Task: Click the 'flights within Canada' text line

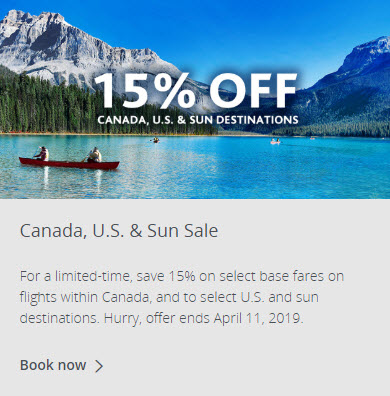Action: point(84,297)
